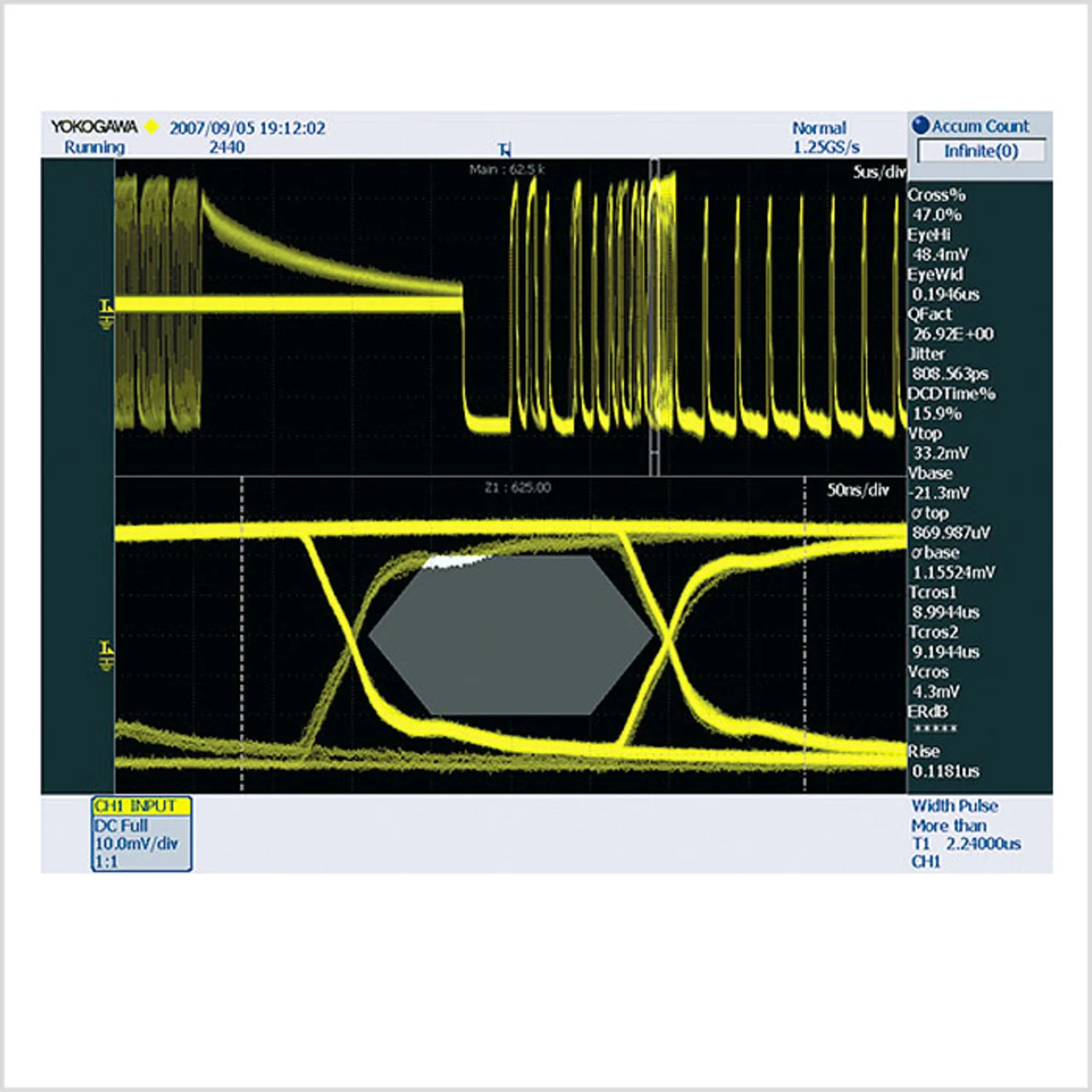Viewport: 1092px width, 1092px height.
Task: Click the Running acquisition status
Action: pyautogui.click(x=95, y=148)
